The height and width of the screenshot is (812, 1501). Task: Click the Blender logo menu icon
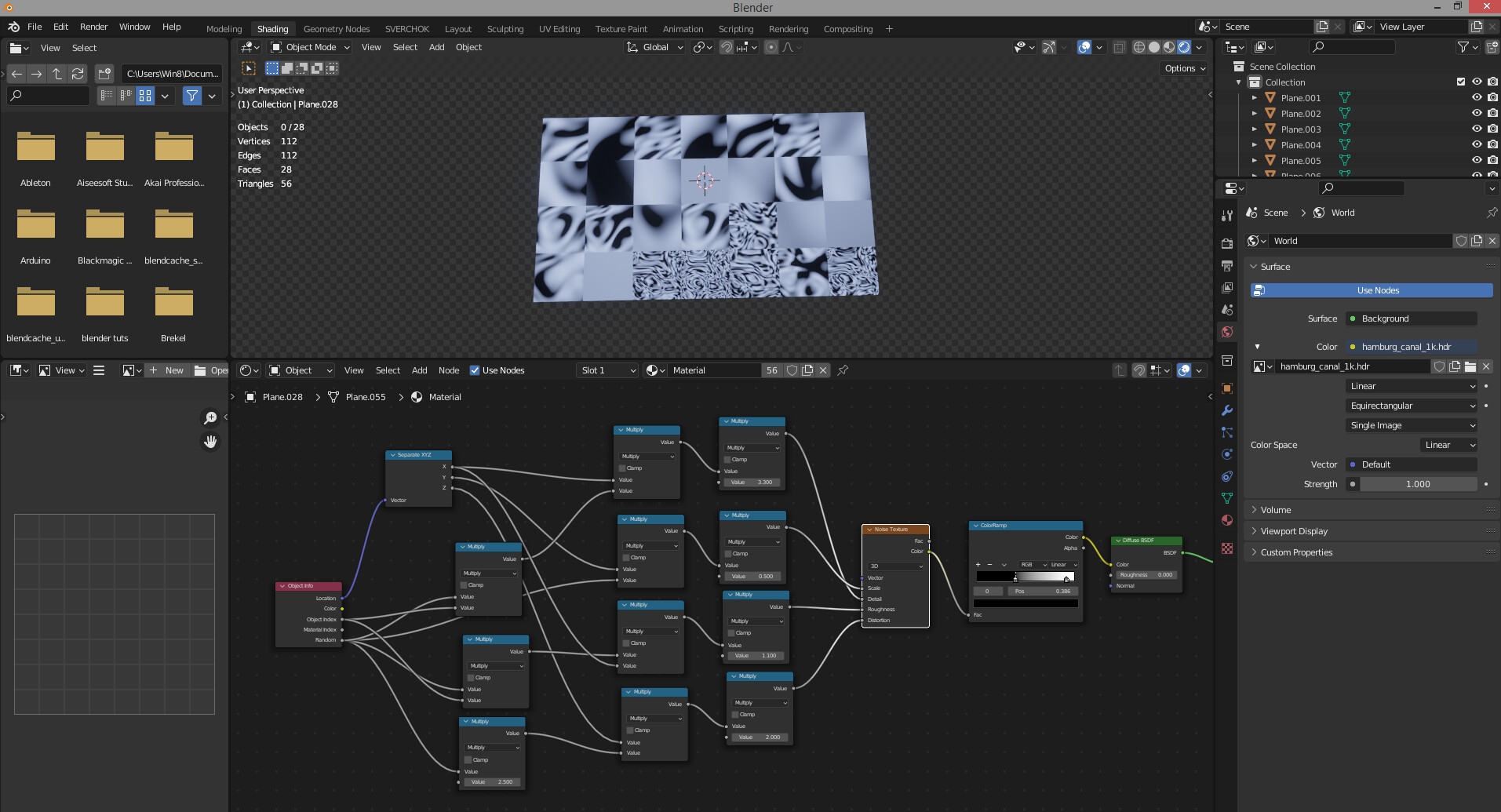pyautogui.click(x=13, y=27)
